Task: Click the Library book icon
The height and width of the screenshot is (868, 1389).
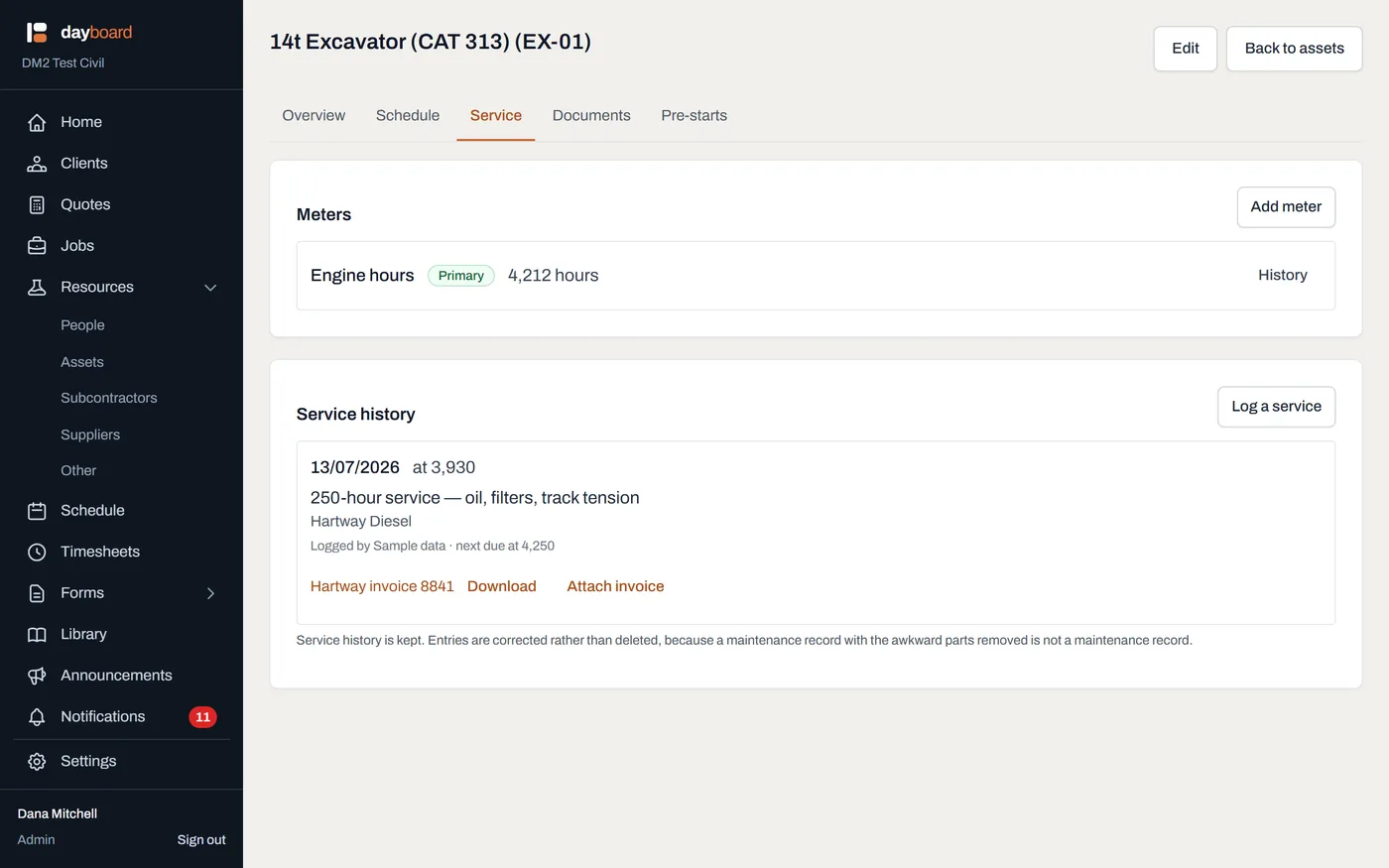Action: pos(37,635)
